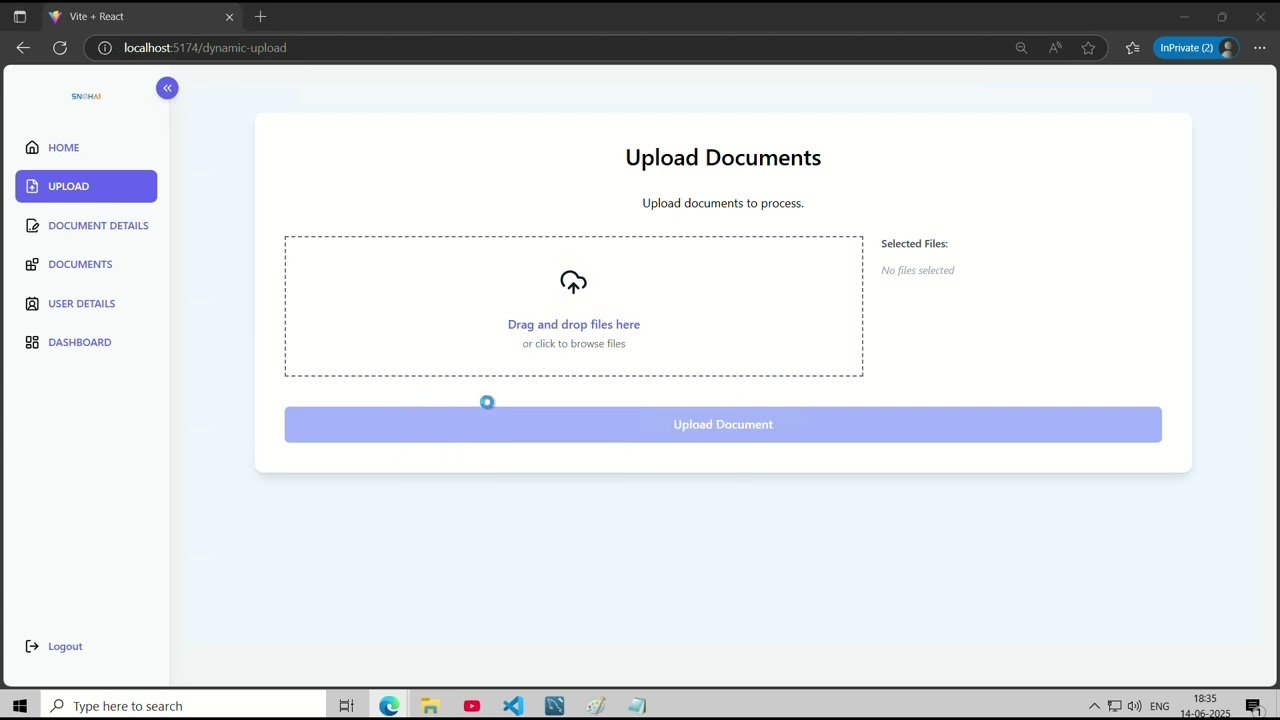
Task: Open the volume control icon
Action: 1134,706
